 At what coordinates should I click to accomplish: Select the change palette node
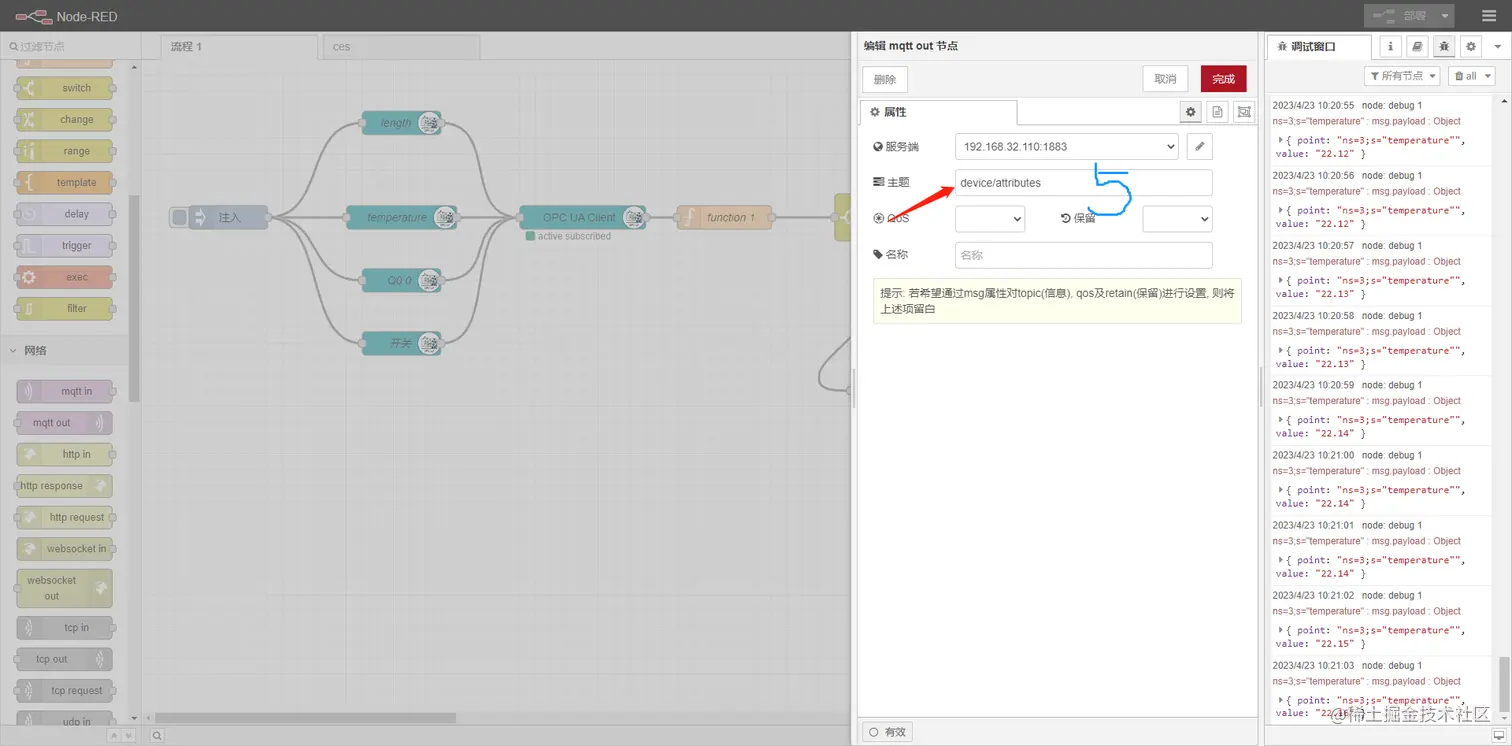tap(64, 119)
